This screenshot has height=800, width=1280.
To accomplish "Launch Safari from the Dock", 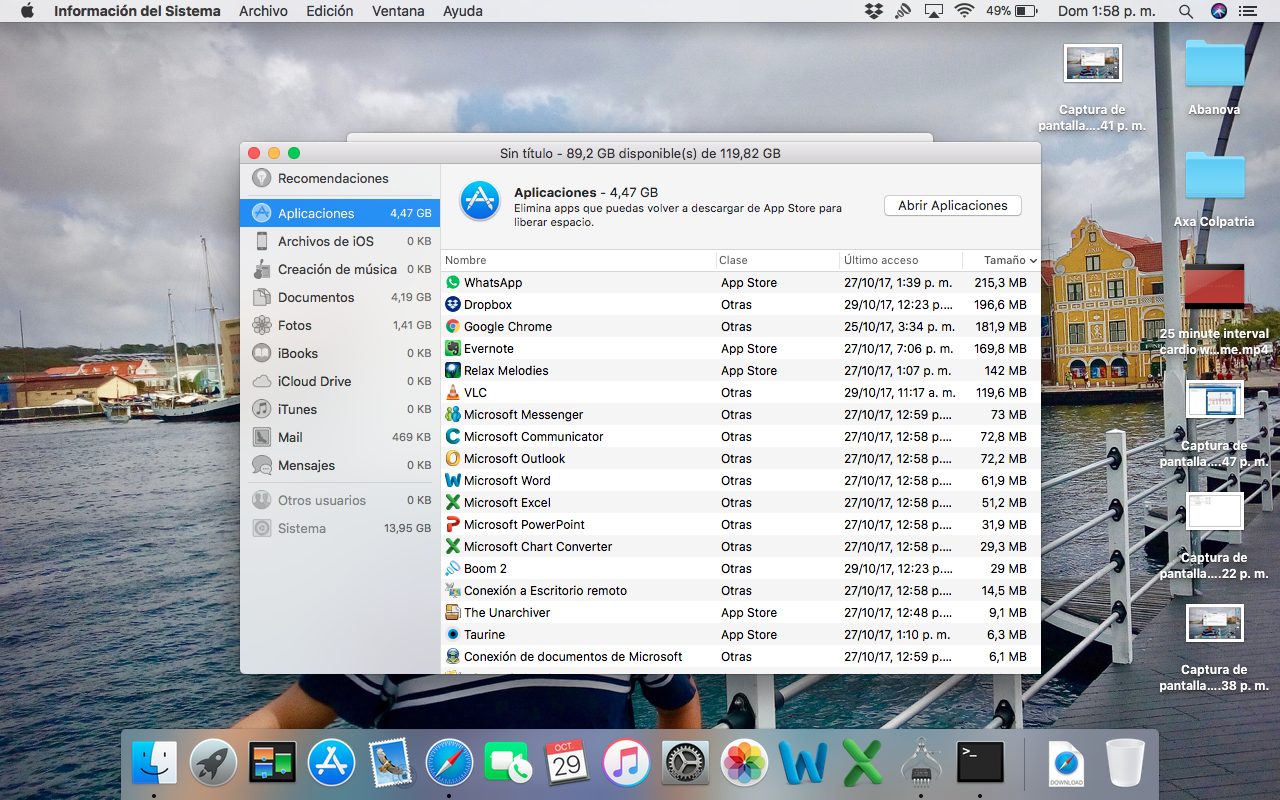I will pyautogui.click(x=449, y=763).
